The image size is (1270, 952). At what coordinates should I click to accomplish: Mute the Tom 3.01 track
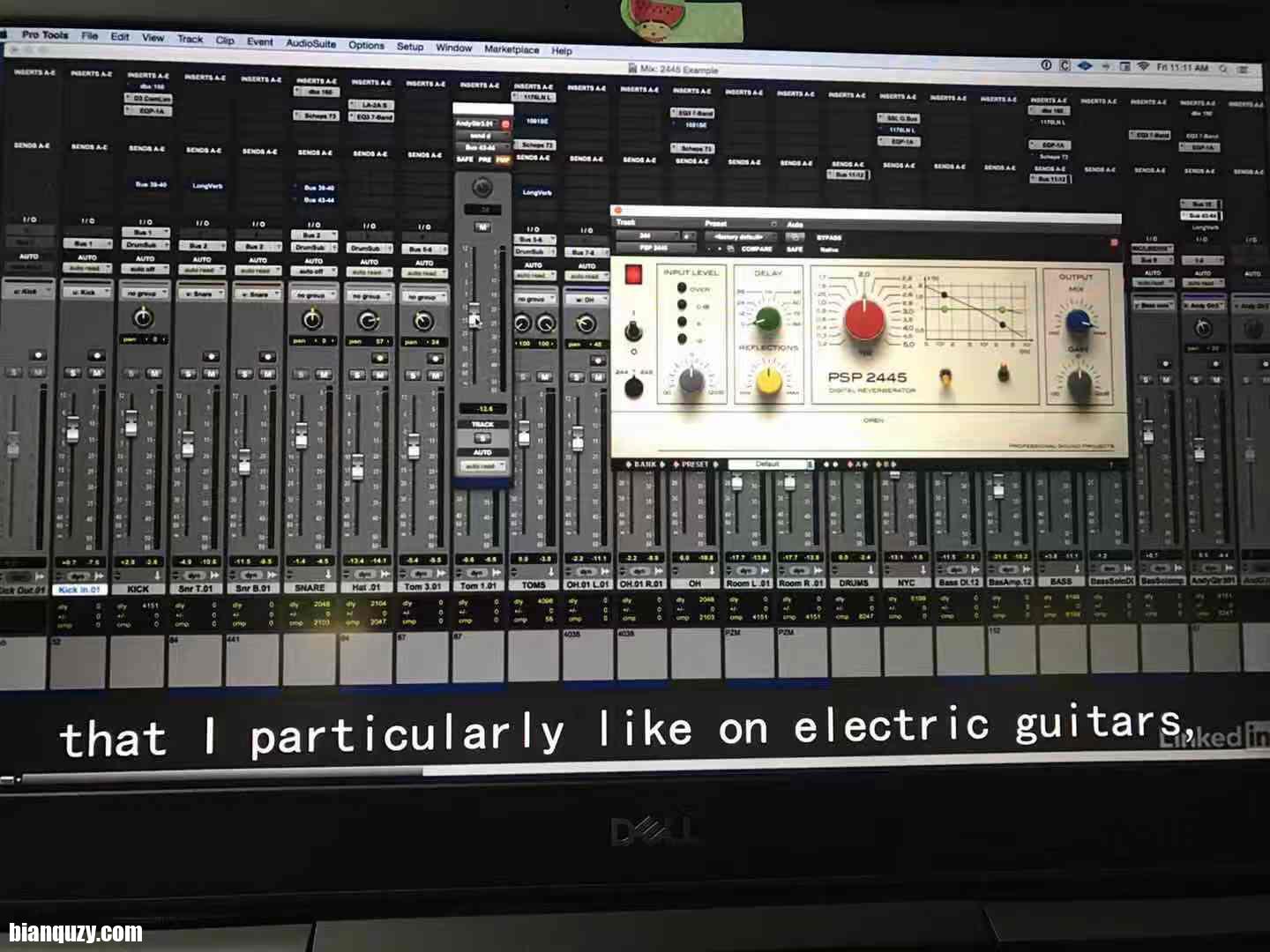coord(435,376)
